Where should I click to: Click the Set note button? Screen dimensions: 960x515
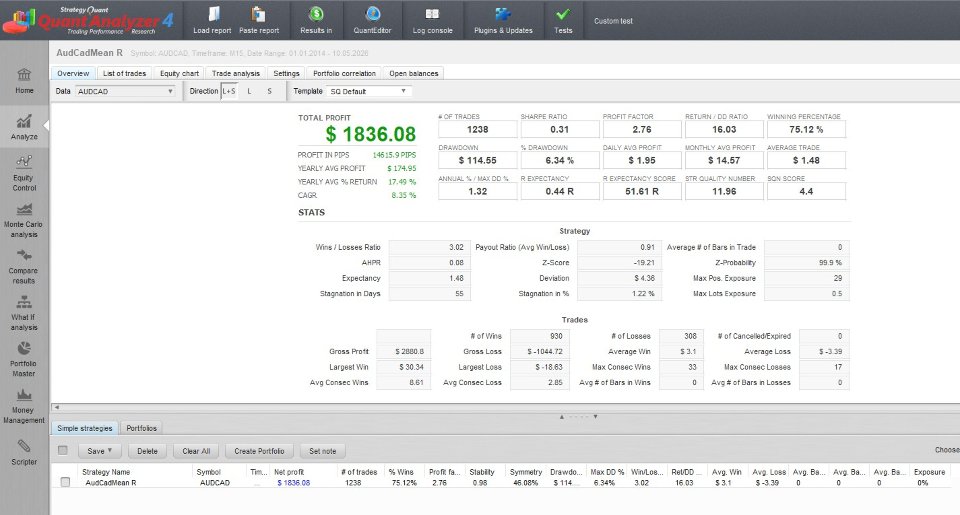(x=322, y=451)
